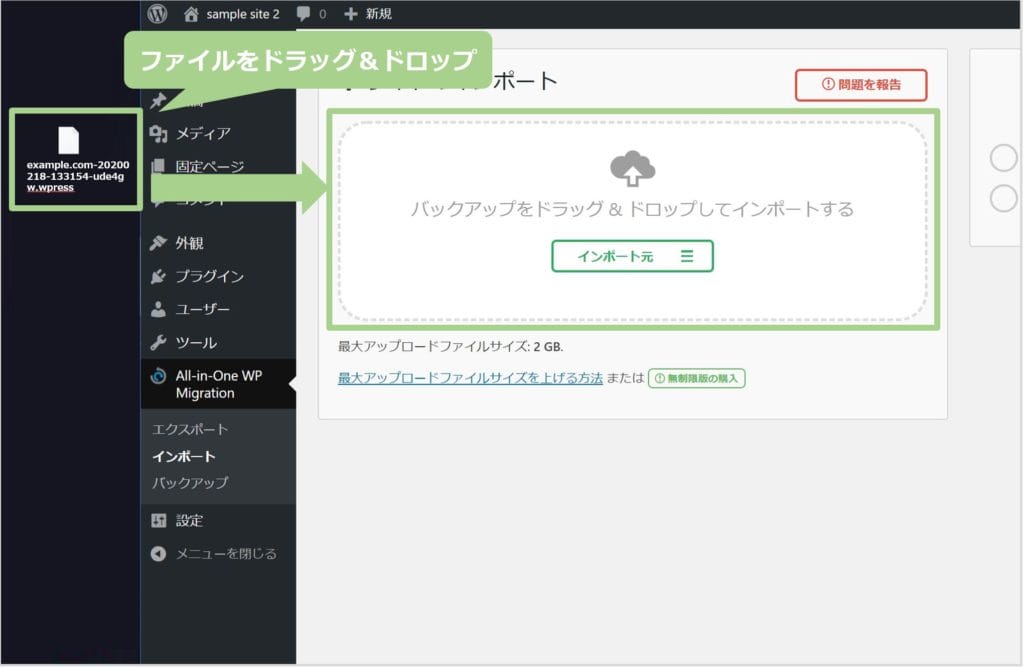The width and height of the screenshot is (1024, 668).
Task: Click the cloud upload icon
Action: (x=632, y=168)
